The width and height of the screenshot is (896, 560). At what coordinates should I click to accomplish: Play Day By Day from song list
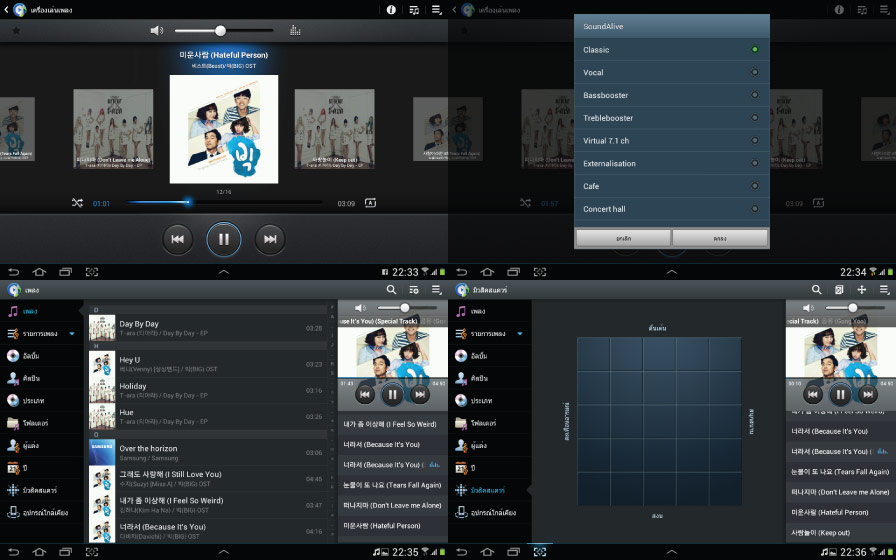[x=207, y=328]
